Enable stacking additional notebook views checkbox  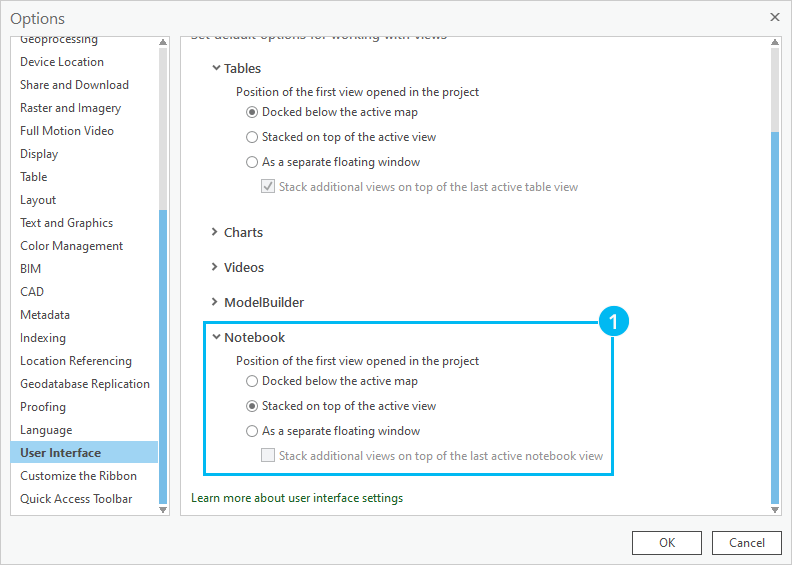(x=268, y=455)
